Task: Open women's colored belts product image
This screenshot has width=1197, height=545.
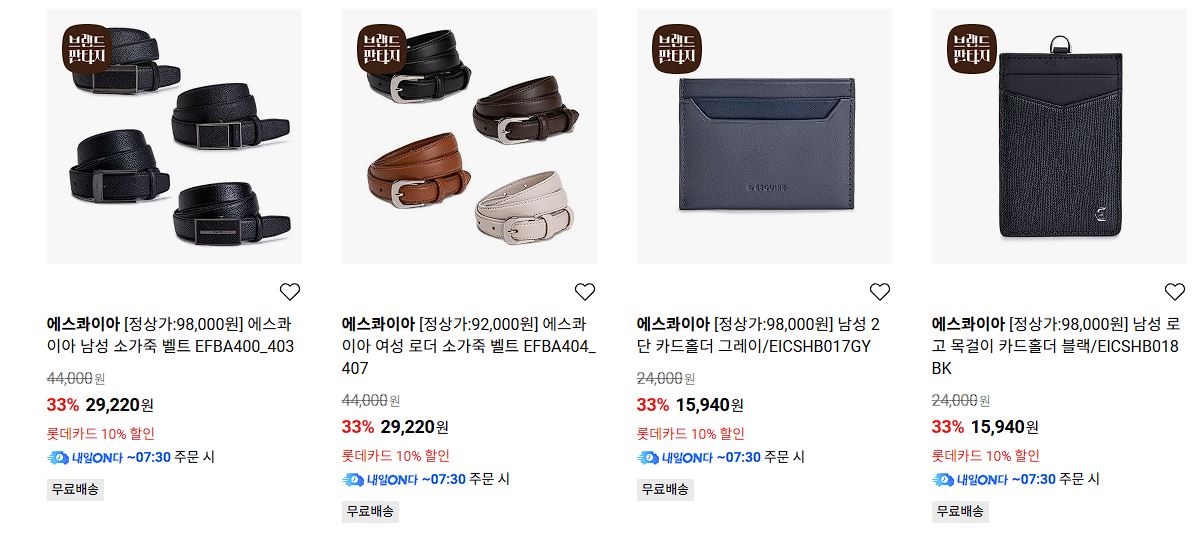Action: tap(469, 137)
